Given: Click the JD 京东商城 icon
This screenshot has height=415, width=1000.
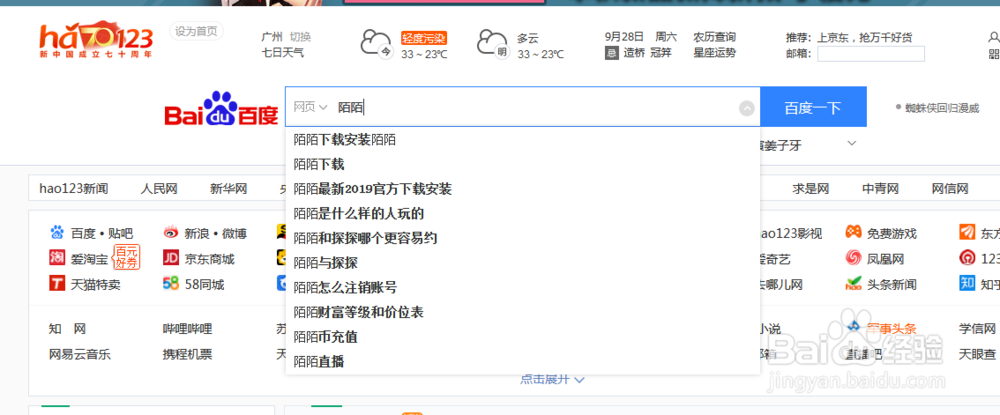Looking at the screenshot, I should [170, 259].
